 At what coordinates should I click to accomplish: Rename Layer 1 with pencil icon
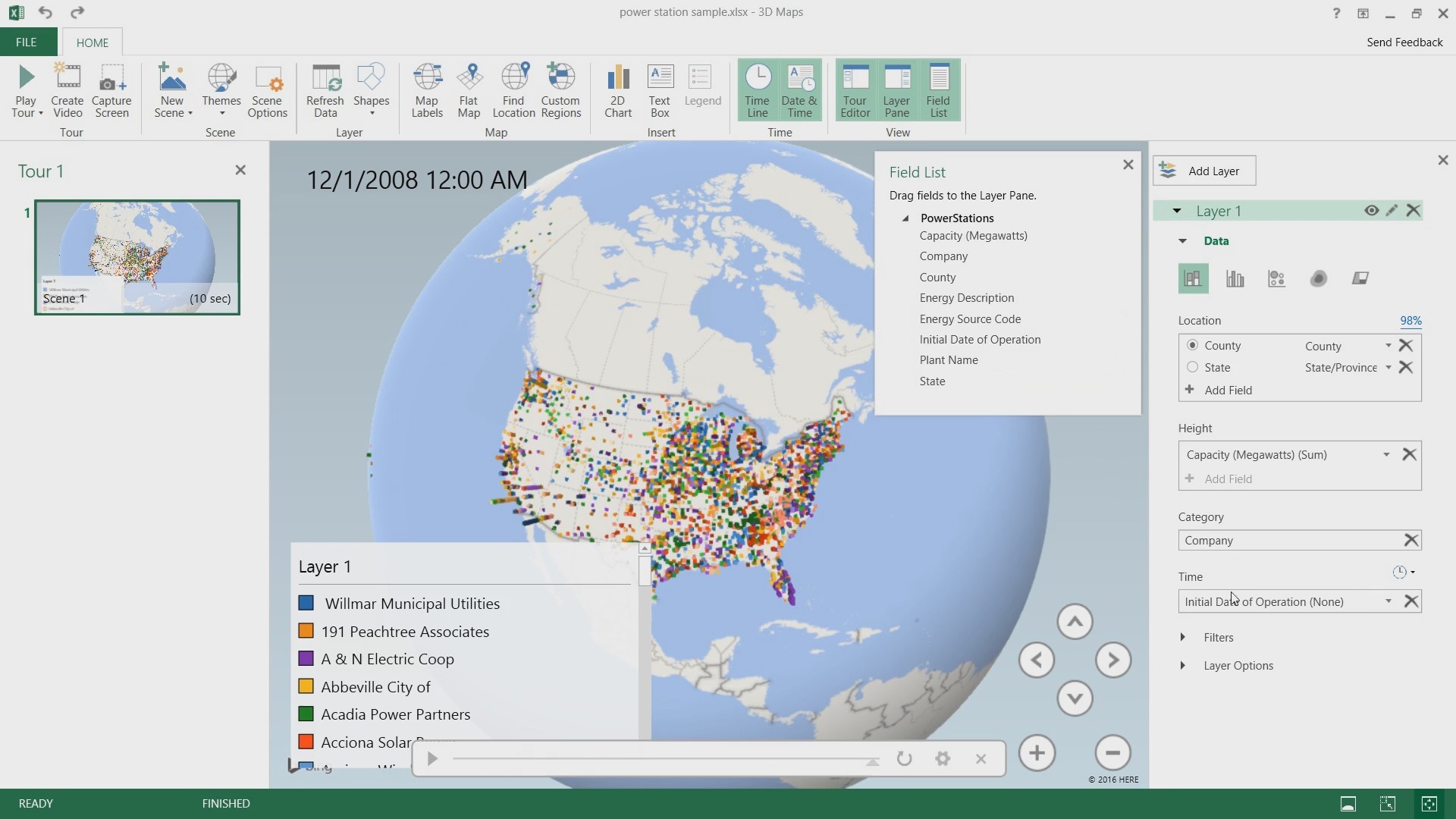pyautogui.click(x=1392, y=211)
